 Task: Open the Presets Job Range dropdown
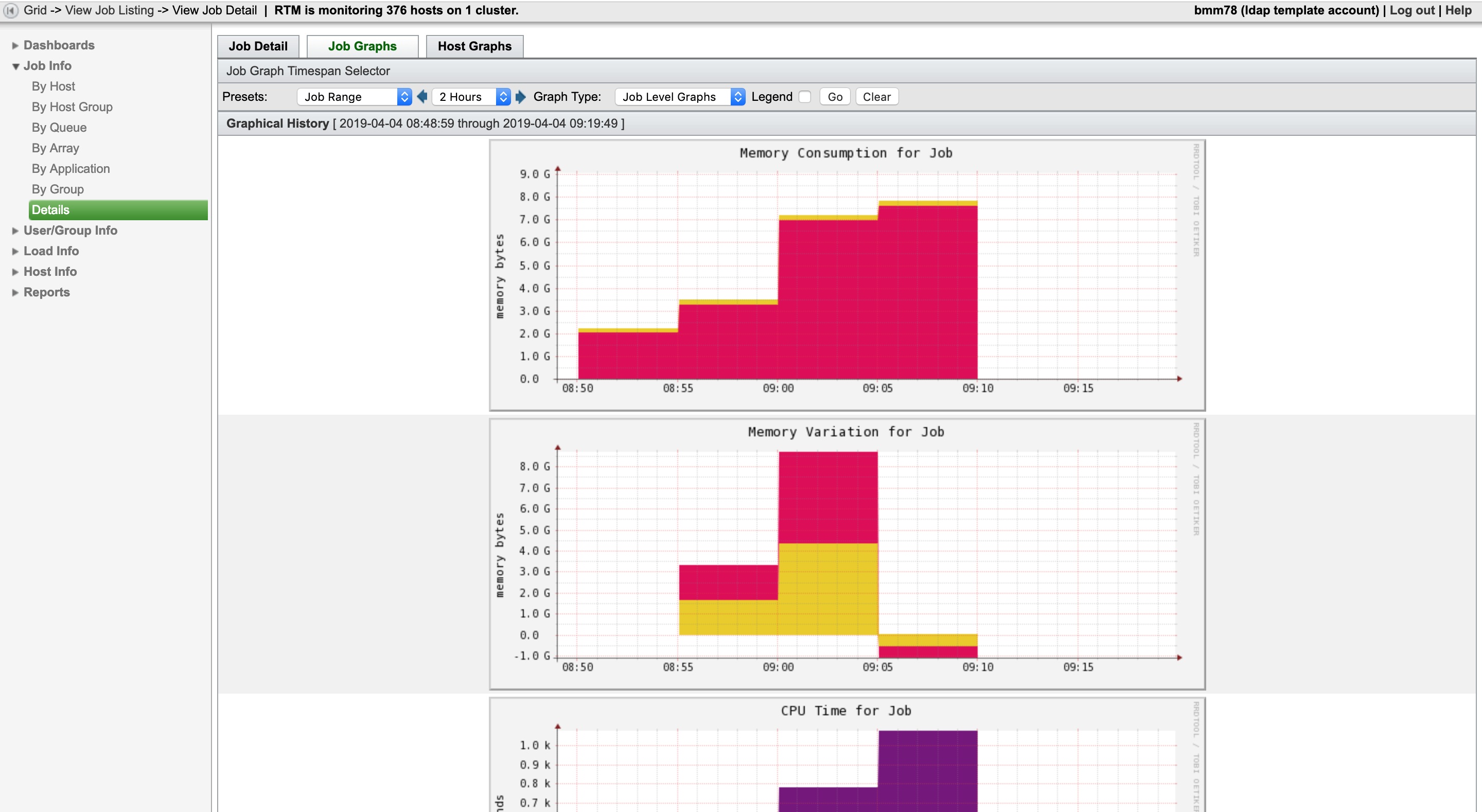tap(355, 97)
